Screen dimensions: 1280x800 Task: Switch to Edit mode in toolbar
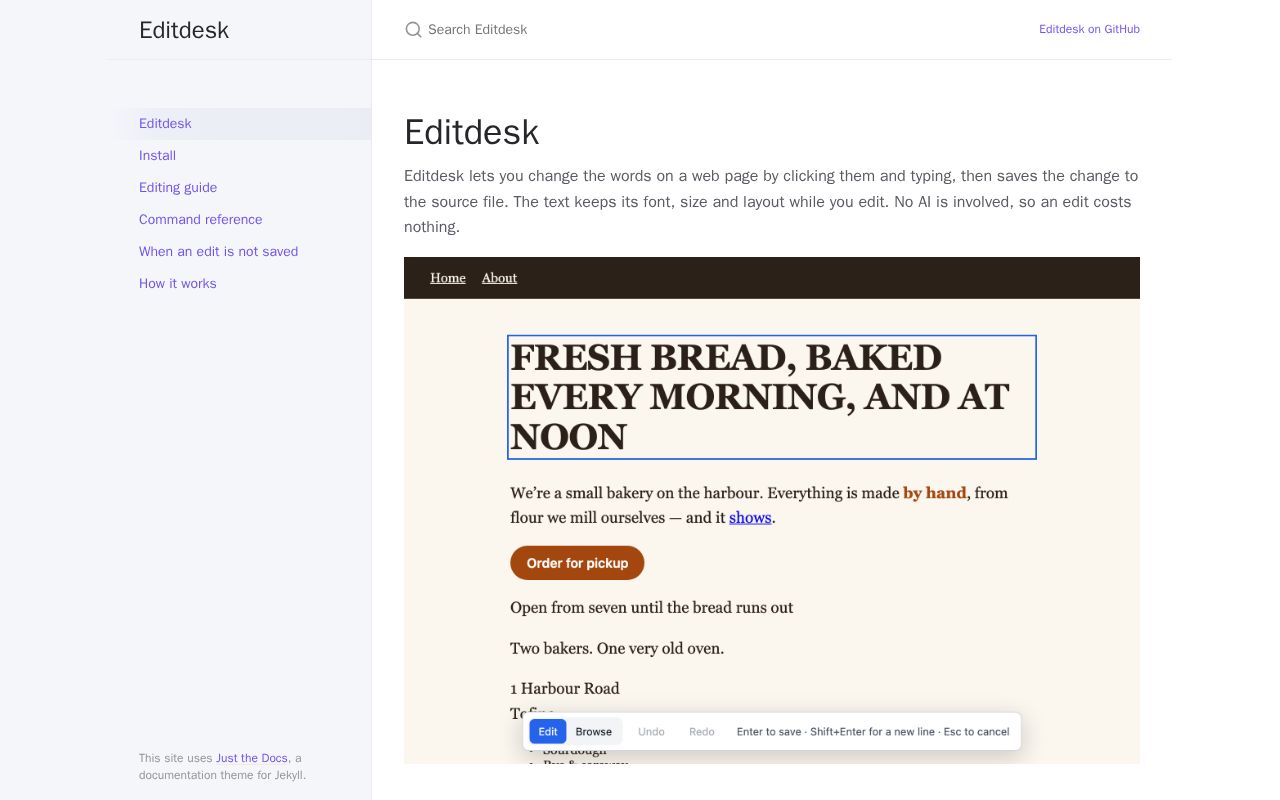pyautogui.click(x=548, y=732)
